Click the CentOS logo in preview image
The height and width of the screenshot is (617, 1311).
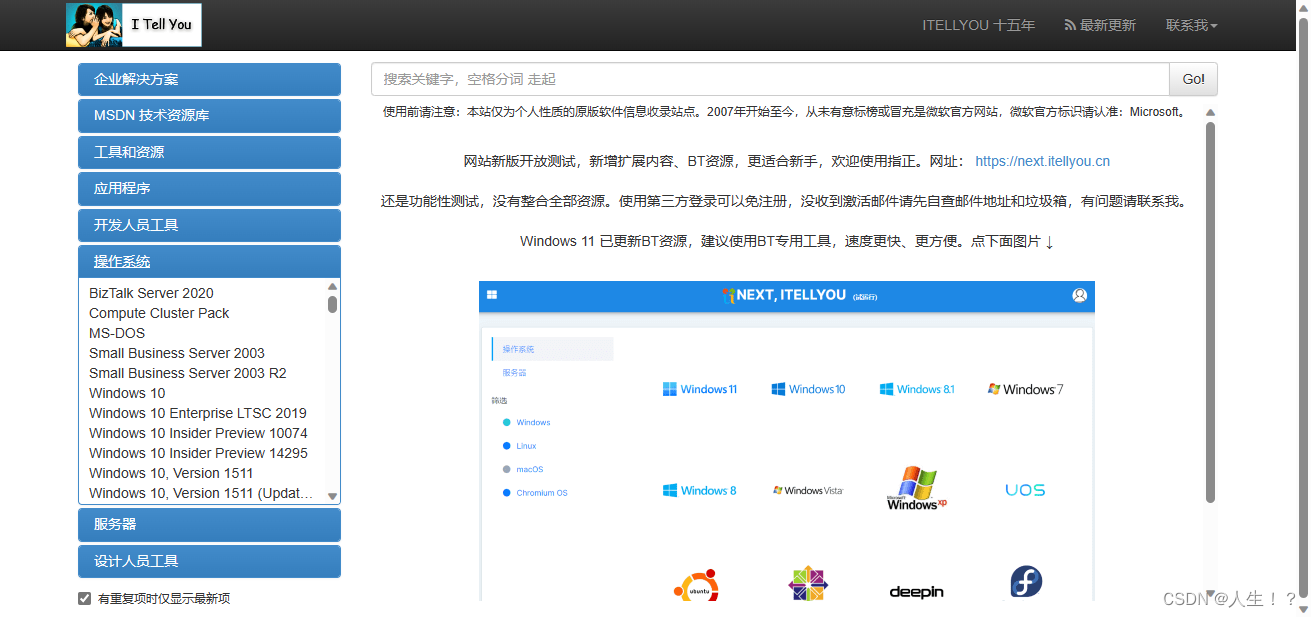pyautogui.click(x=808, y=584)
